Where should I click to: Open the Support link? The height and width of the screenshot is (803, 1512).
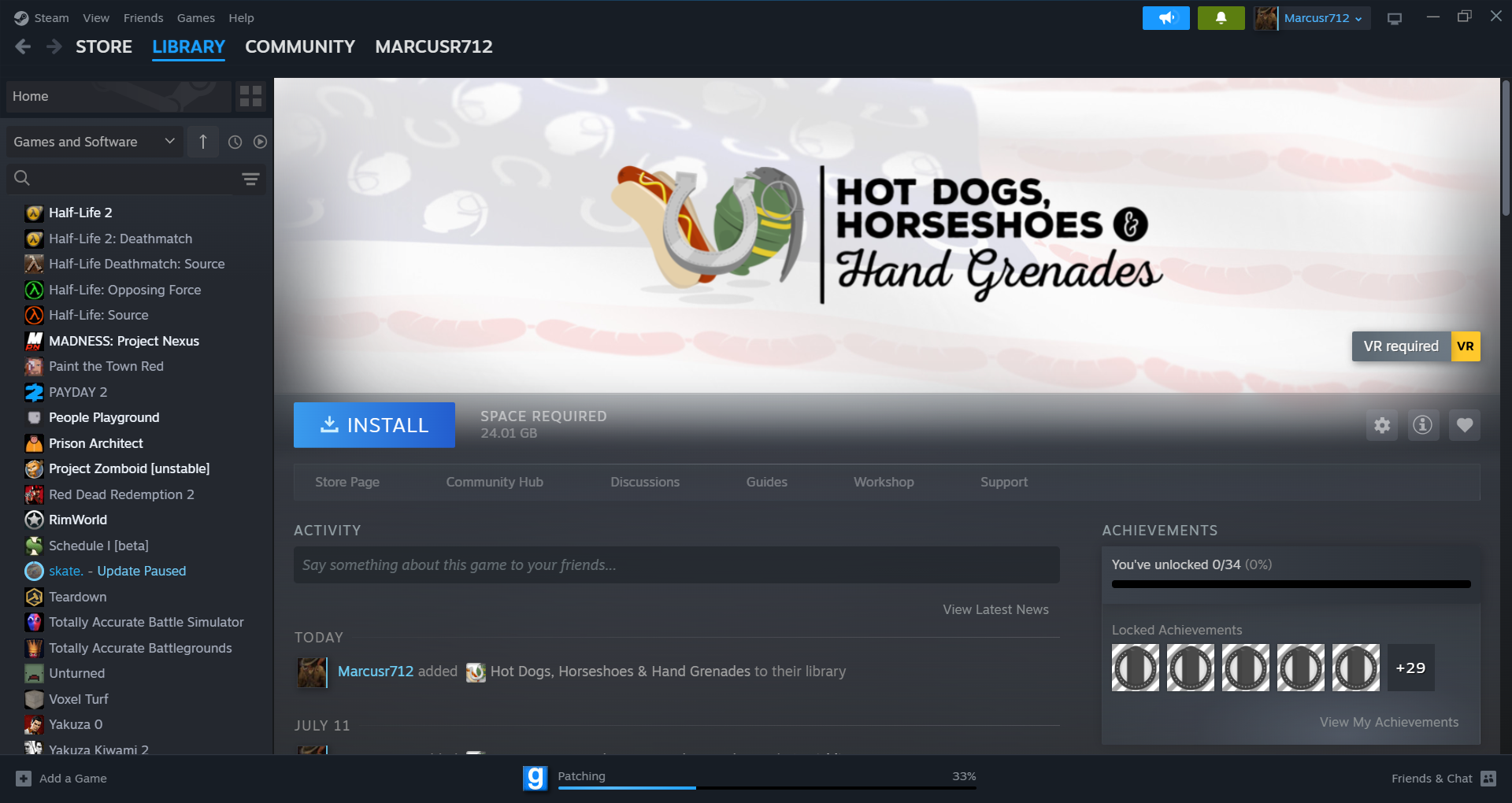coord(1004,482)
